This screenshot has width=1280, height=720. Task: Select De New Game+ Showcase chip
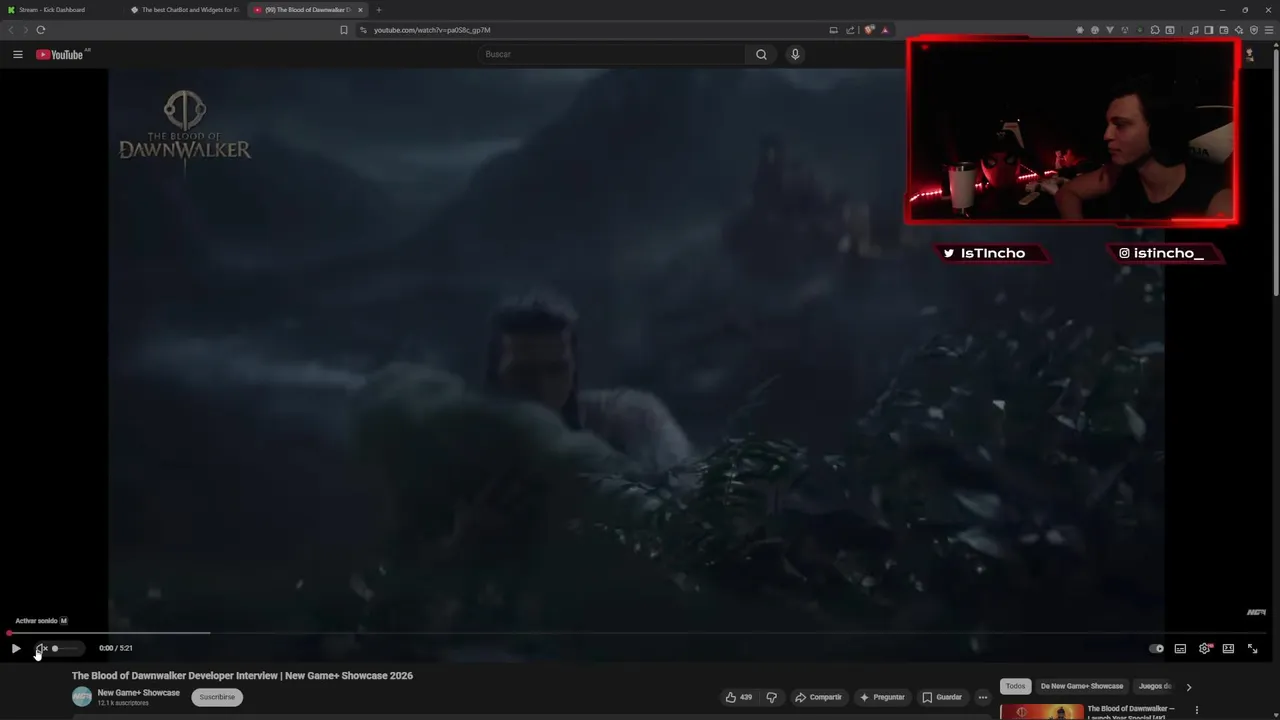tap(1082, 686)
